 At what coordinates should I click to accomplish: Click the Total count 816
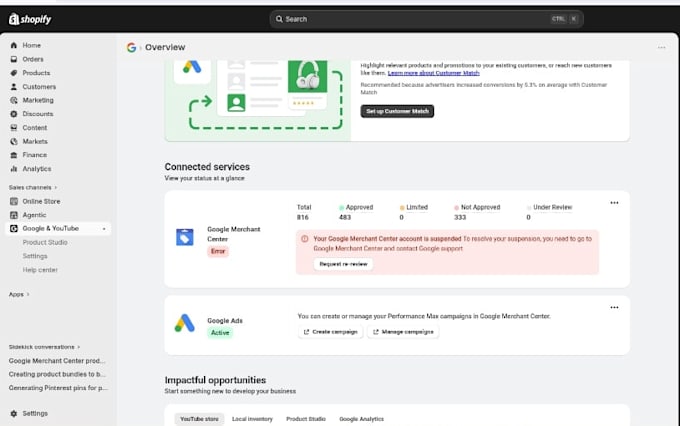point(303,217)
